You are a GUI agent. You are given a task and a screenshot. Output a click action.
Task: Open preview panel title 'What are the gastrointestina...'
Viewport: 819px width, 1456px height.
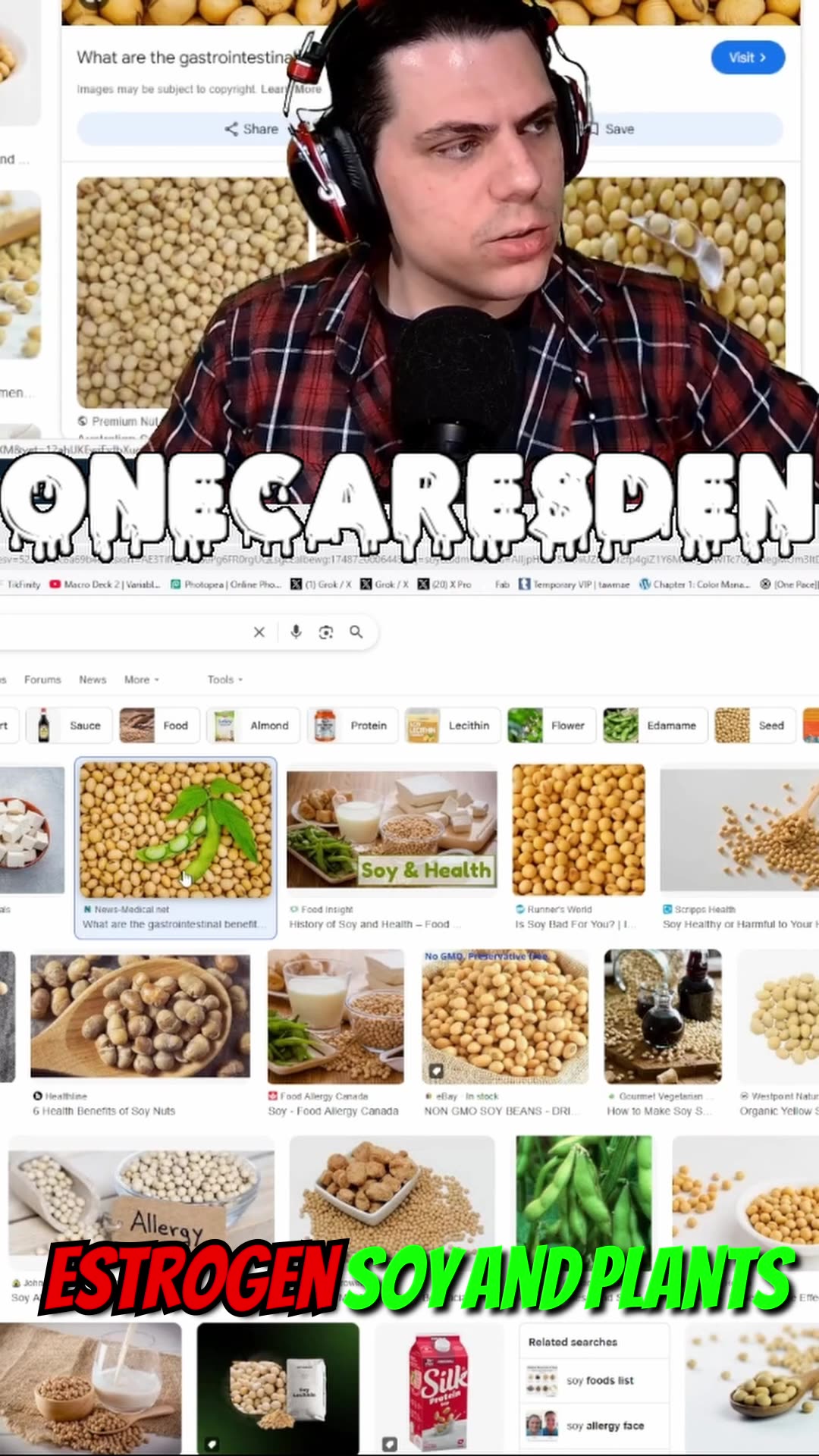[185, 58]
